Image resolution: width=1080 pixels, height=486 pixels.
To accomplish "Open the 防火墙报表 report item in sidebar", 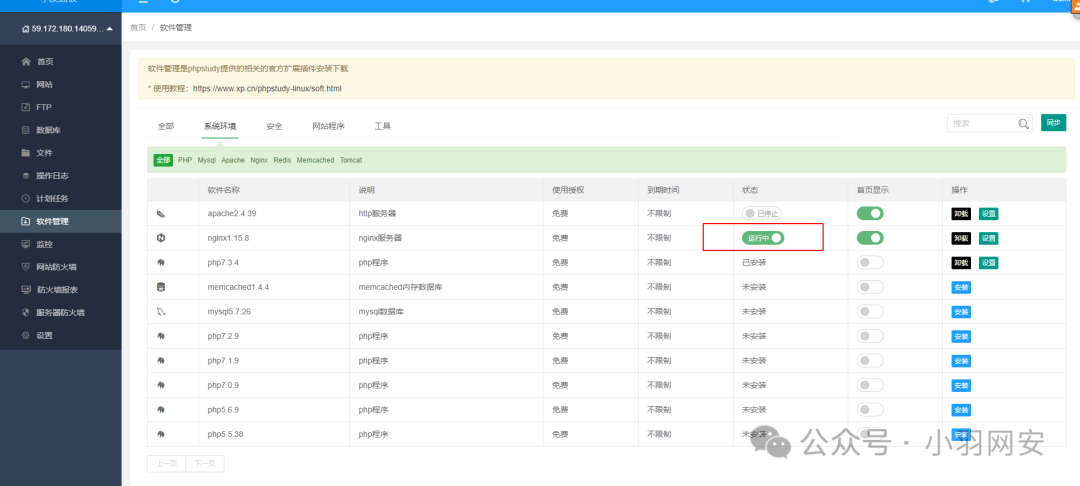I will pos(61,290).
